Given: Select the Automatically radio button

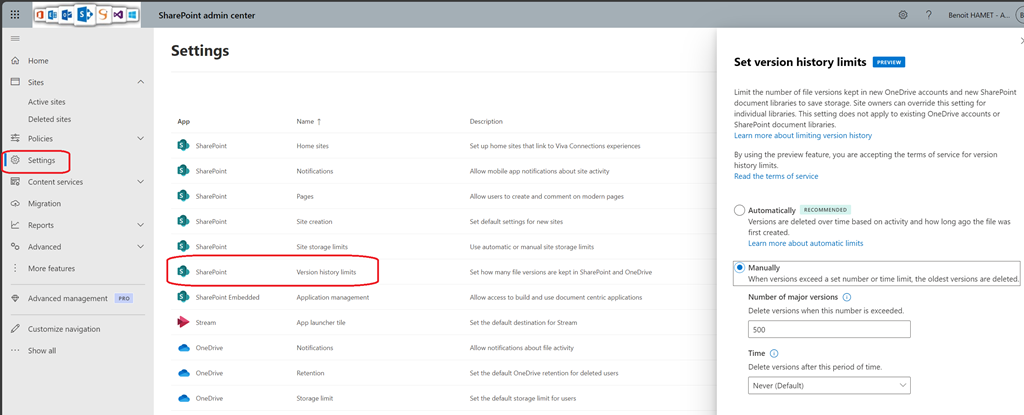Looking at the screenshot, I should point(740,210).
